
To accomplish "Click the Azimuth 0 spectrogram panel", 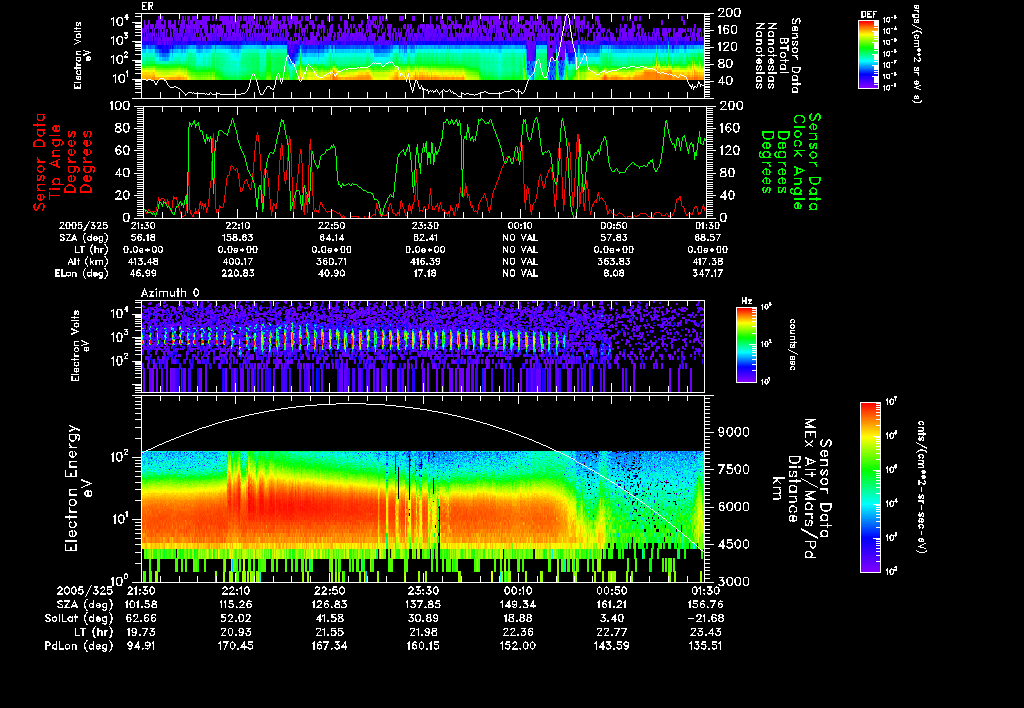I will click(x=423, y=346).
